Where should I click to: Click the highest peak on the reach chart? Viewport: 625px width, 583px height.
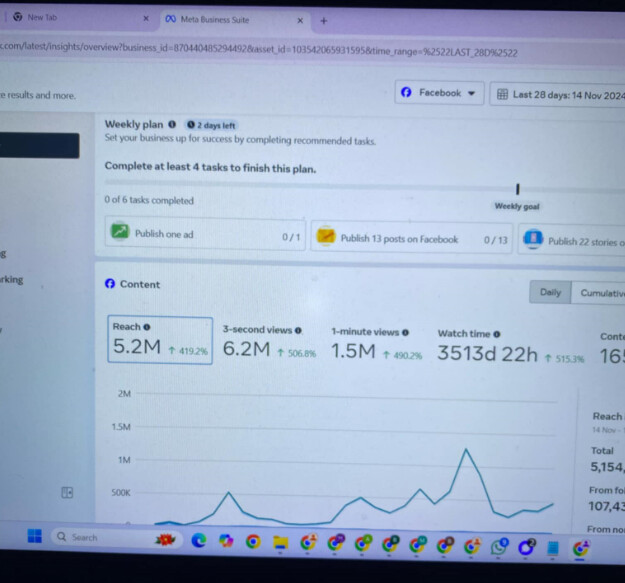pyautogui.click(x=466, y=449)
